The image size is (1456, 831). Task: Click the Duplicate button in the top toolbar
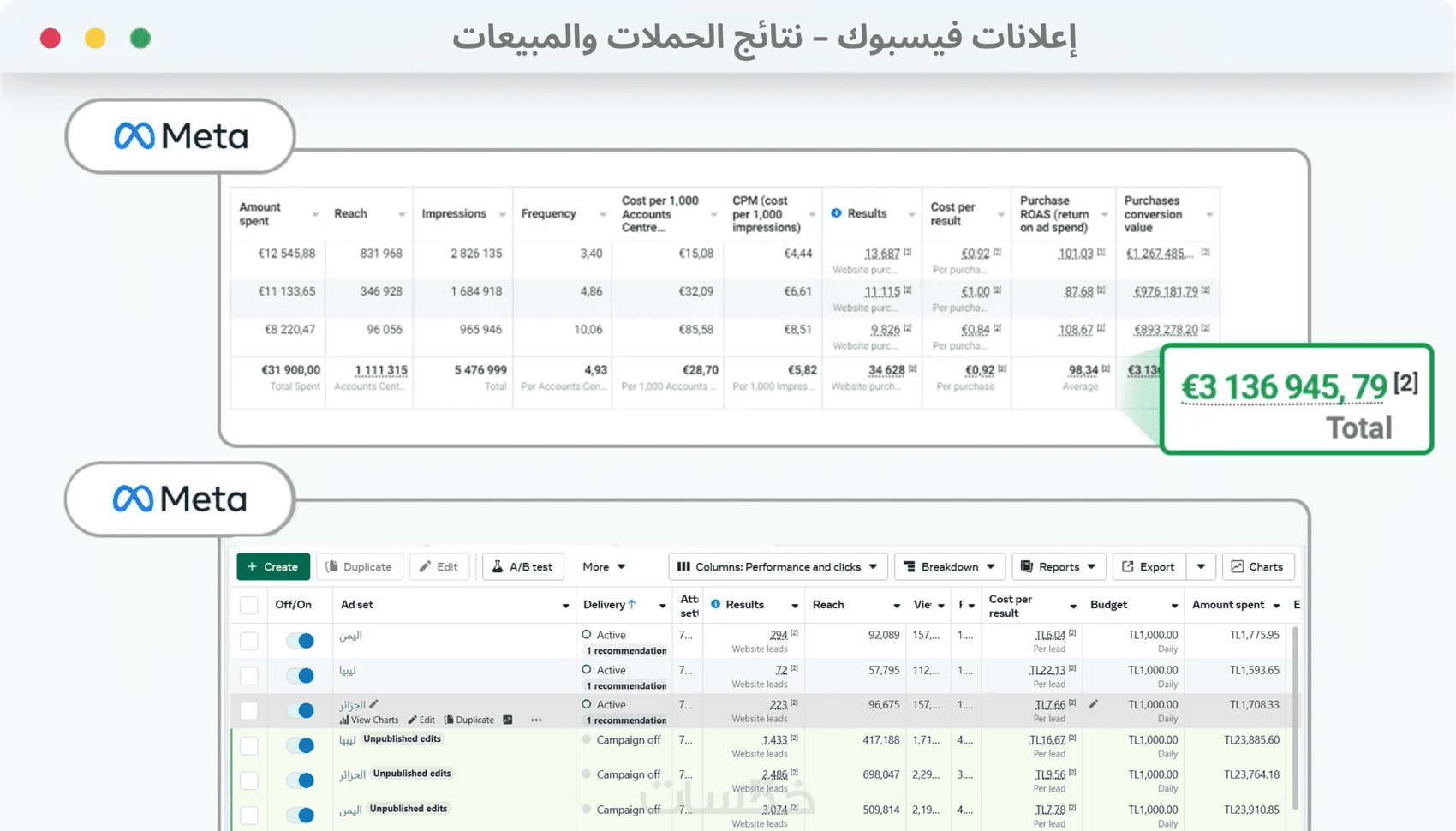click(359, 566)
